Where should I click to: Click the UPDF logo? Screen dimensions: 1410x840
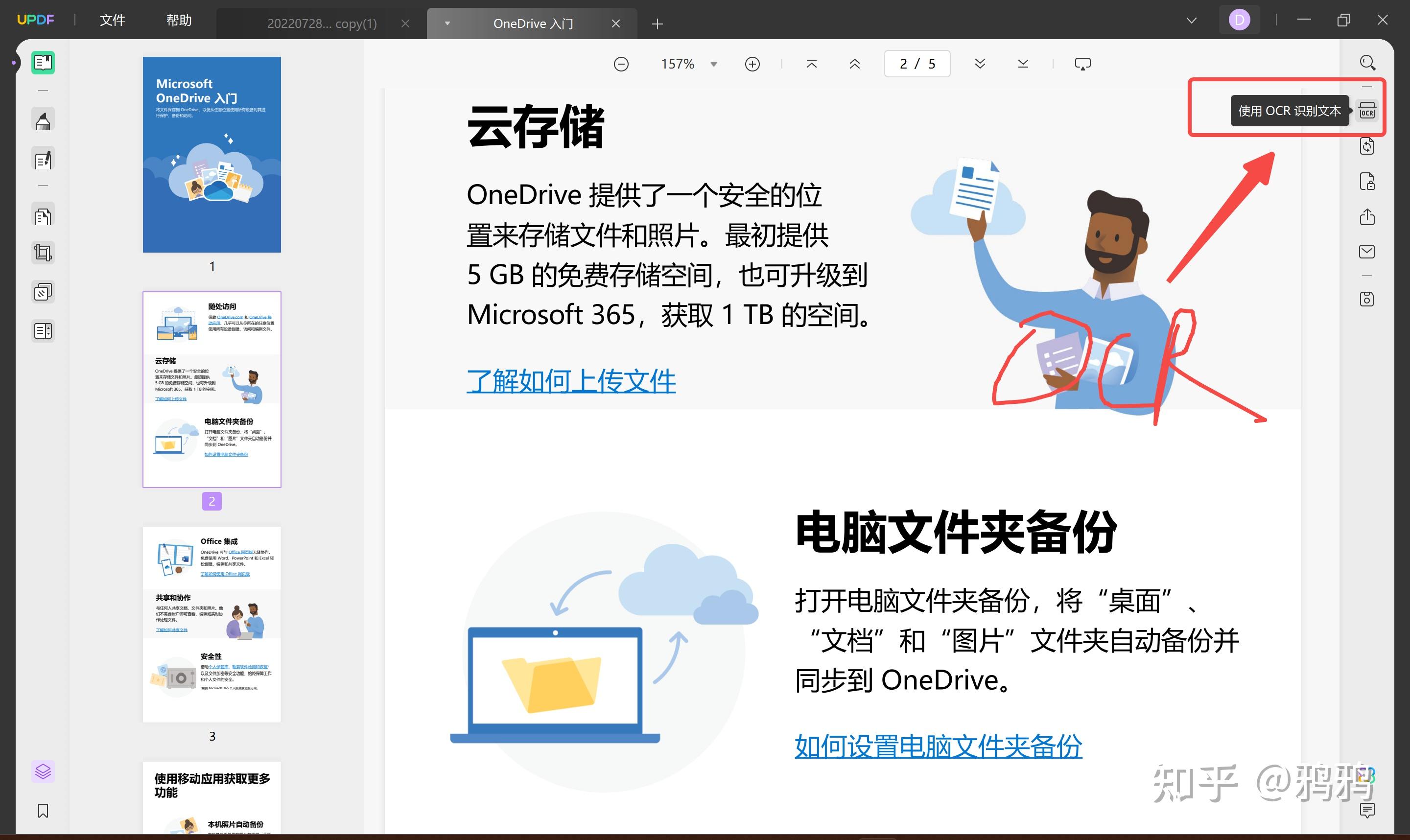pyautogui.click(x=36, y=21)
